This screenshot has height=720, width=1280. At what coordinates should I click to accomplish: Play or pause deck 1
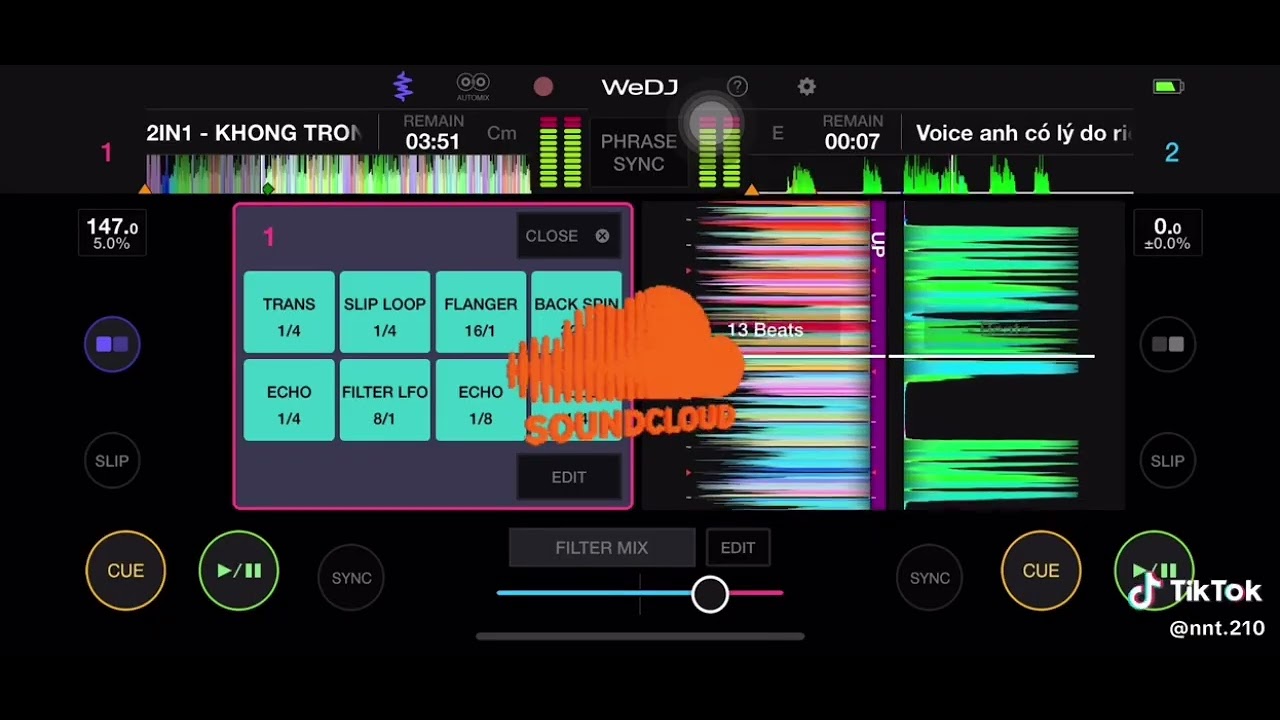tap(239, 571)
